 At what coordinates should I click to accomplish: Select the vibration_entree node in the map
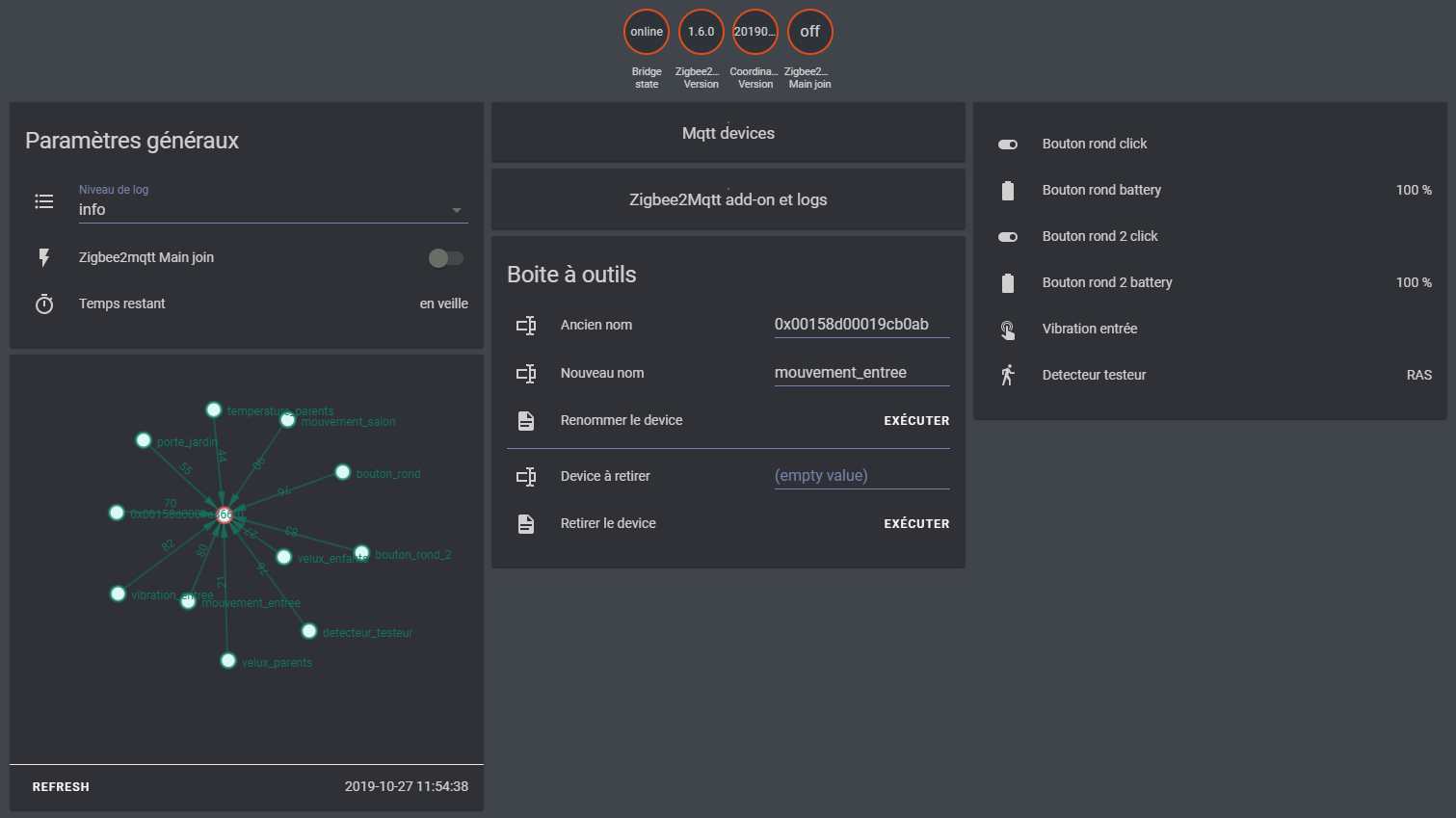pos(118,594)
